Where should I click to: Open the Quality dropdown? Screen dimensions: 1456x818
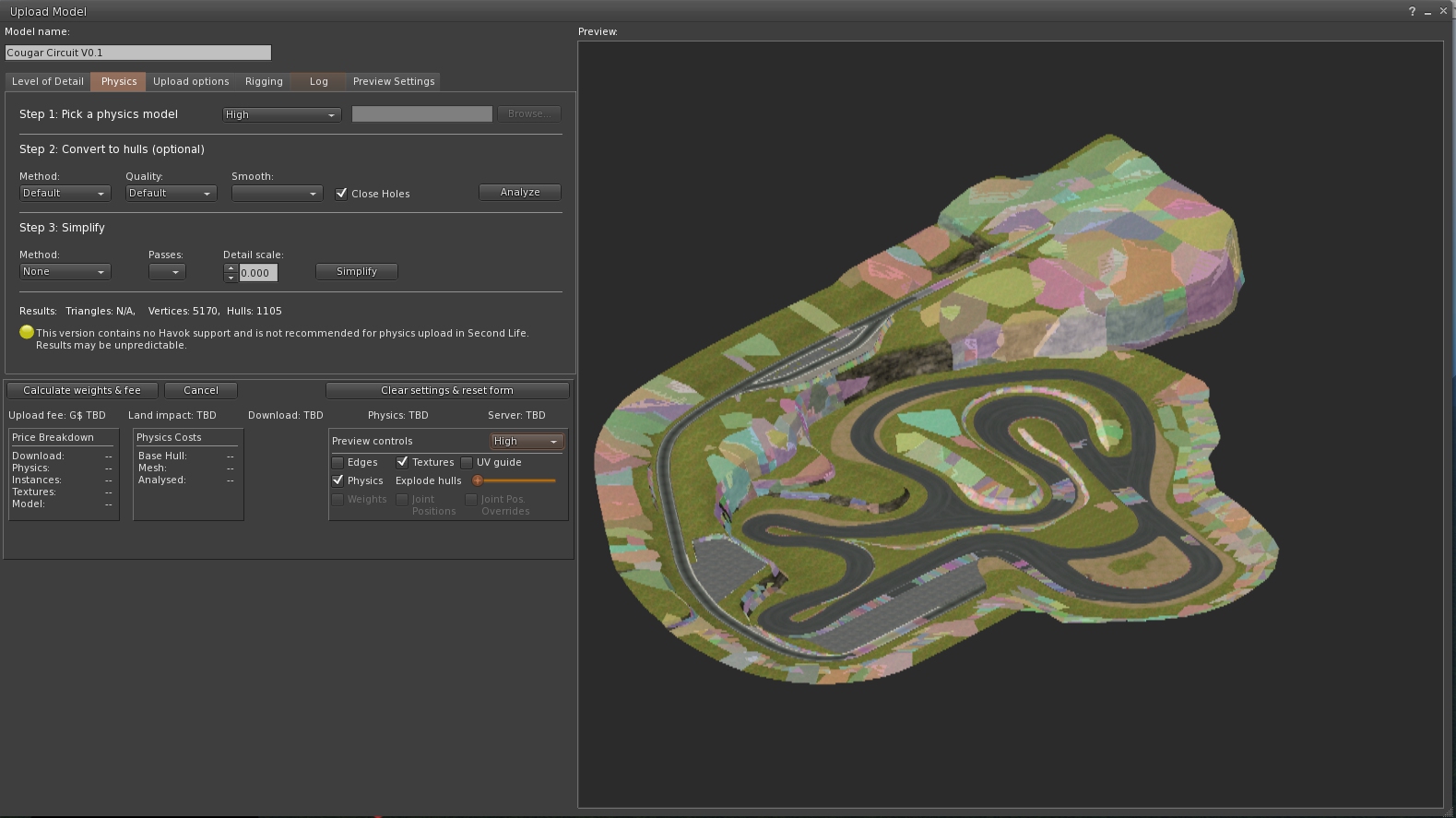[171, 193]
